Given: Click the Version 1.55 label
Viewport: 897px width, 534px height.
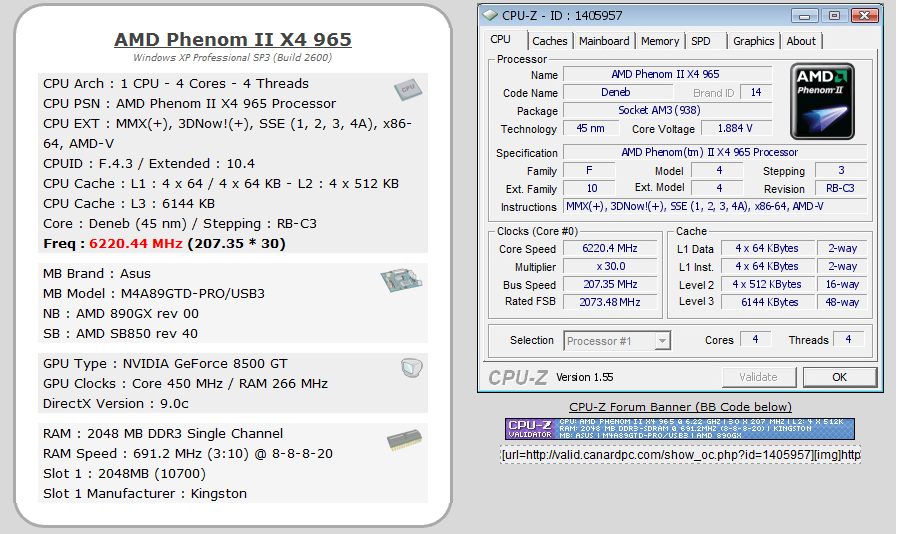Looking at the screenshot, I should click(584, 377).
